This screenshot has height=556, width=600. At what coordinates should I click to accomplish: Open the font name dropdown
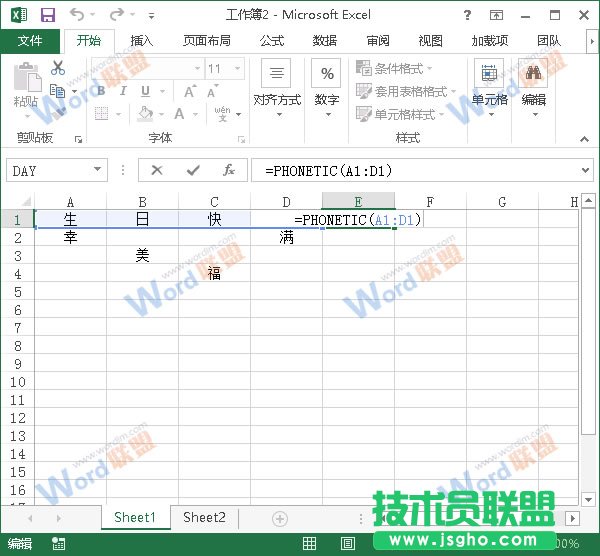197,68
